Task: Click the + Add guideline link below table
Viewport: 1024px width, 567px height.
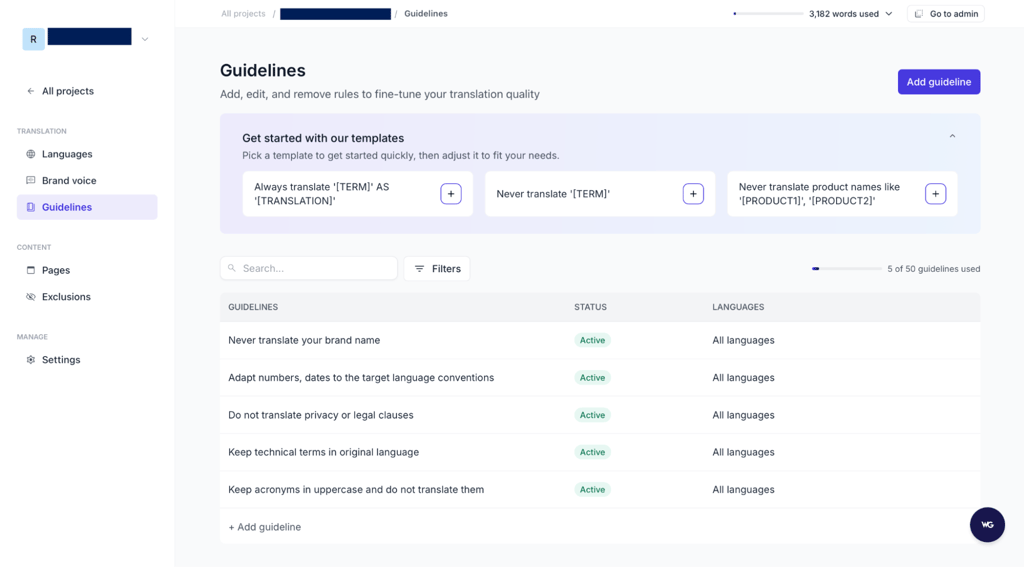Action: pyautogui.click(x=264, y=527)
